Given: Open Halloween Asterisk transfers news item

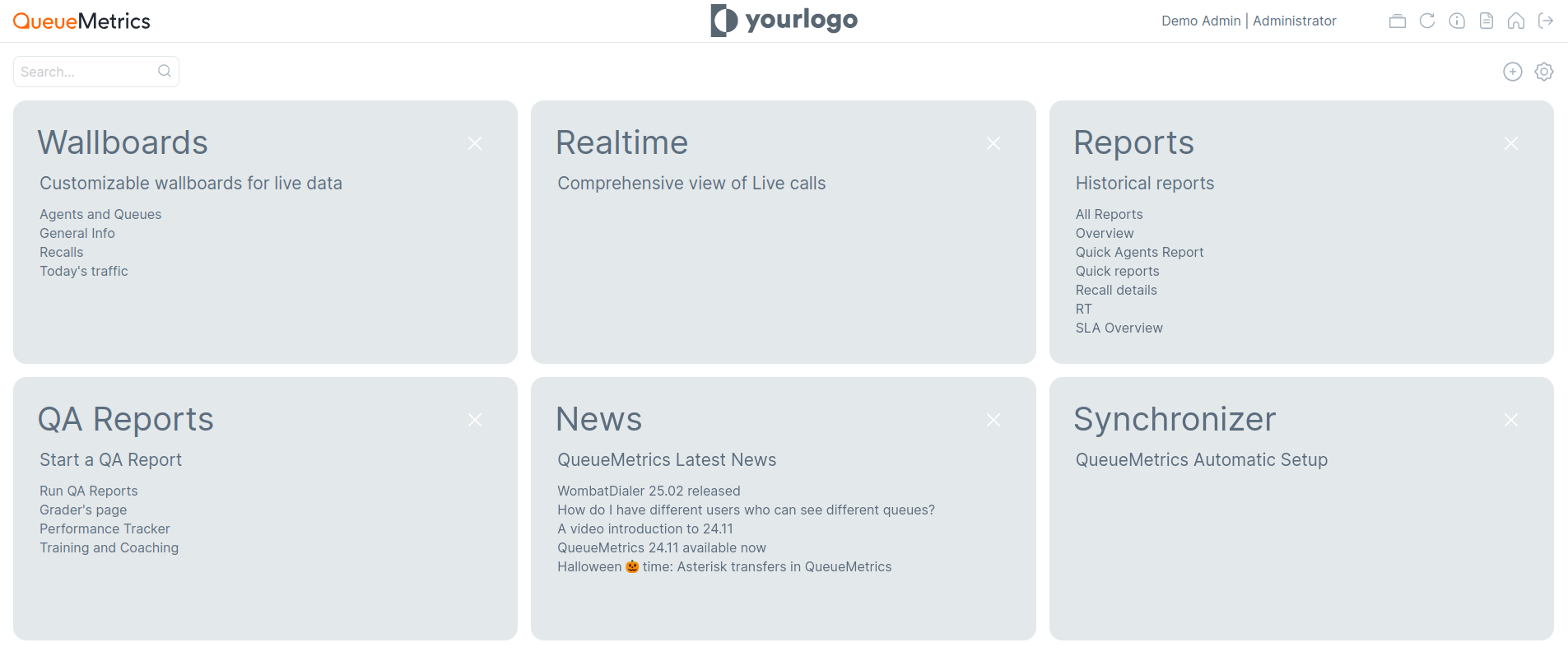Looking at the screenshot, I should [x=724, y=566].
